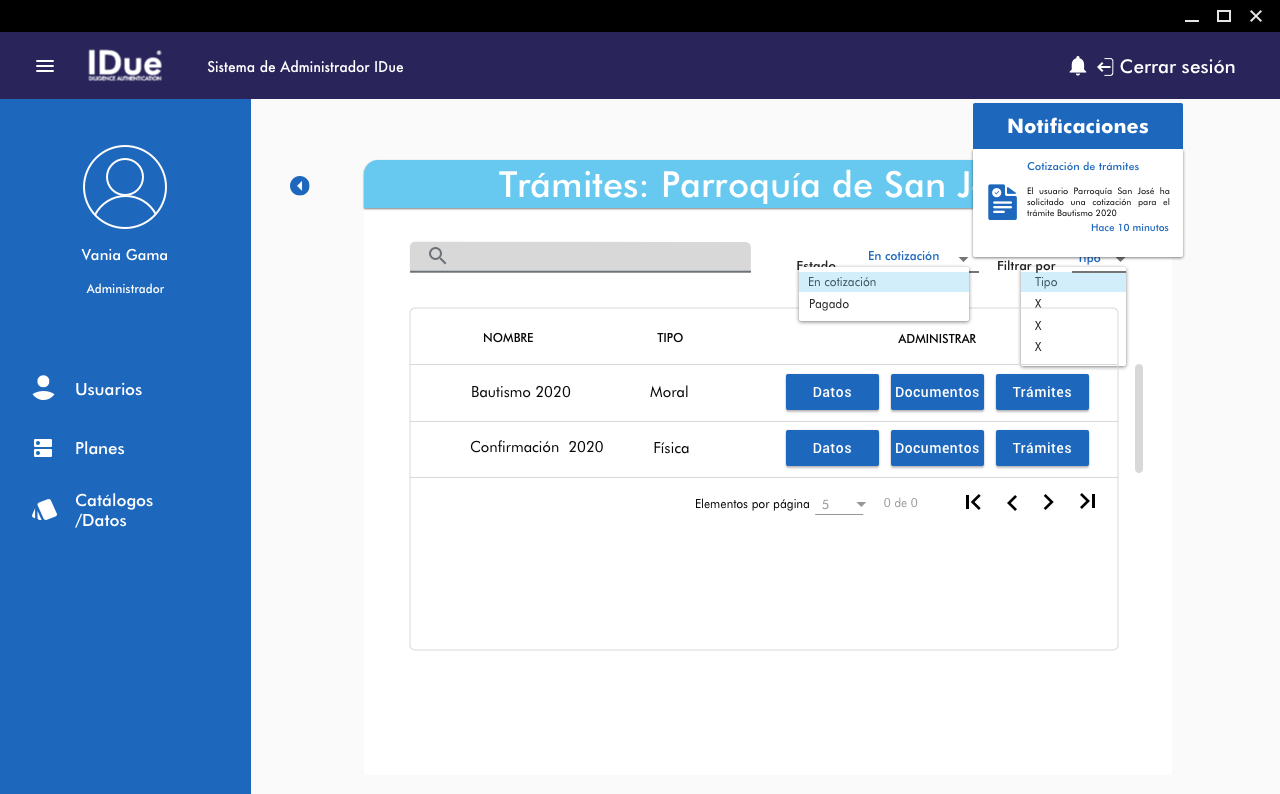Collapse sidebar with the left arrow icon
The height and width of the screenshot is (794, 1280).
pos(300,186)
